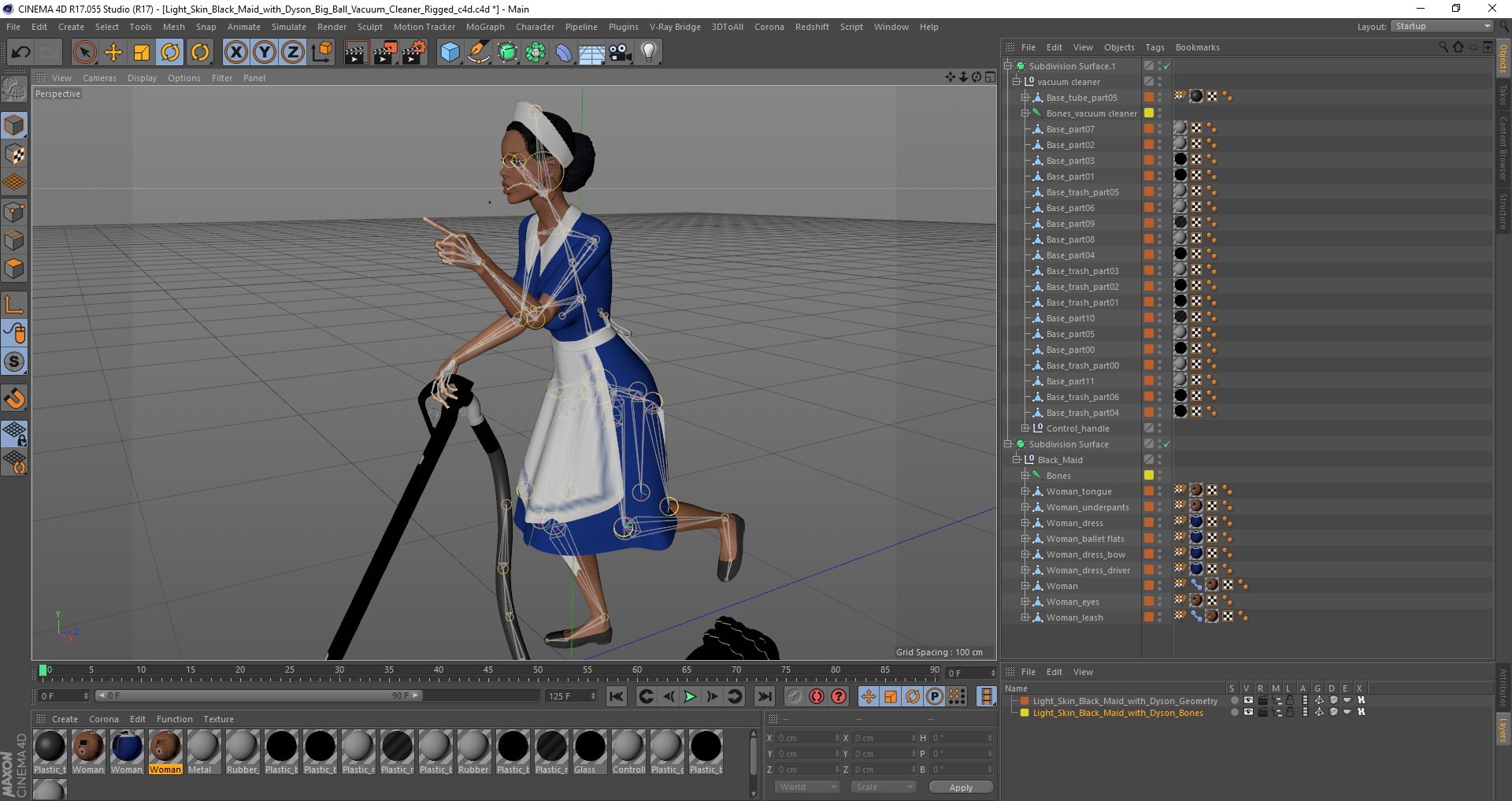Toggle Z axis lock
The width and height of the screenshot is (1512, 801).
pos(293,53)
